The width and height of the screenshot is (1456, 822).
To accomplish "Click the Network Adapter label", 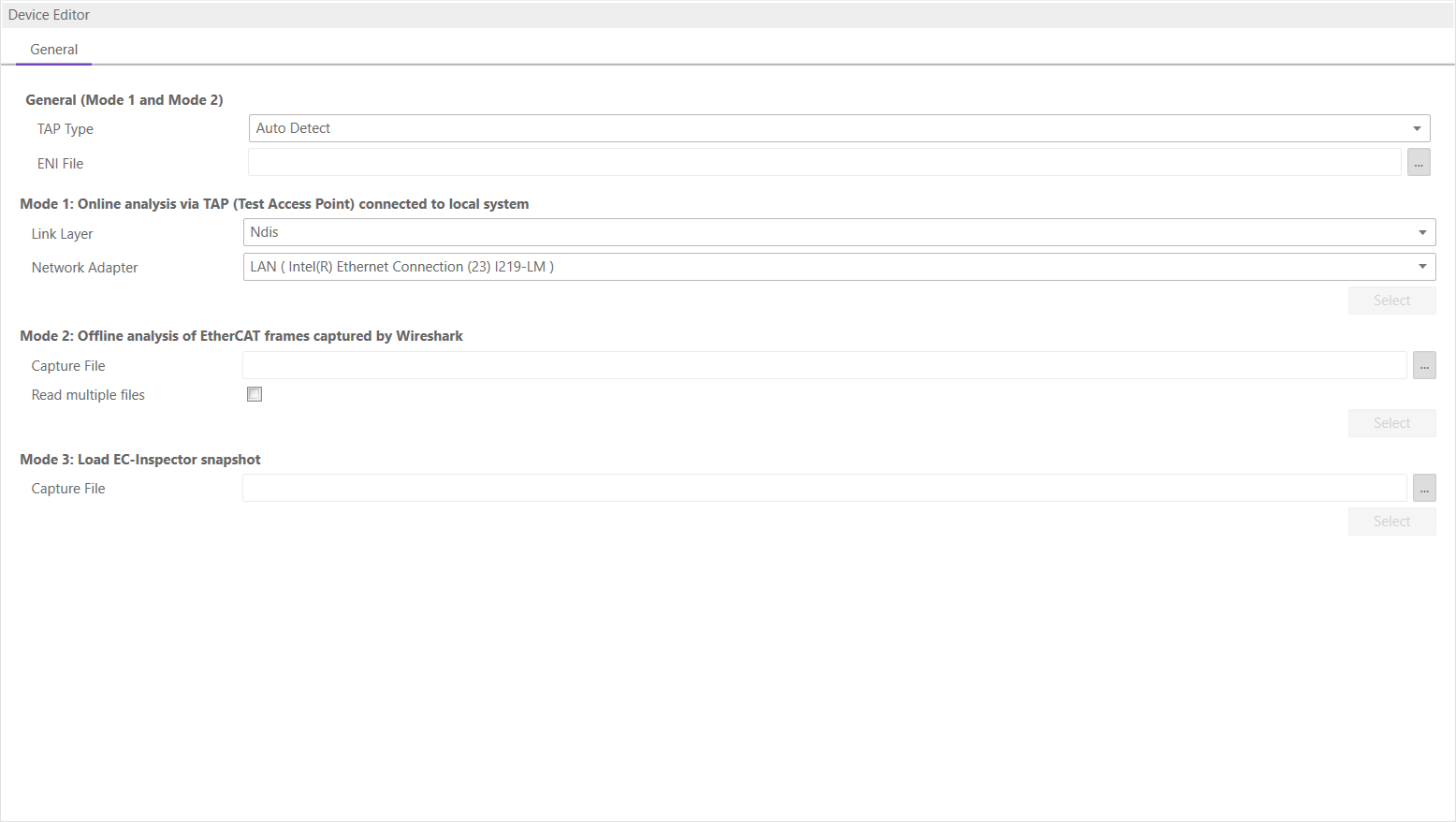I will click(x=84, y=268).
